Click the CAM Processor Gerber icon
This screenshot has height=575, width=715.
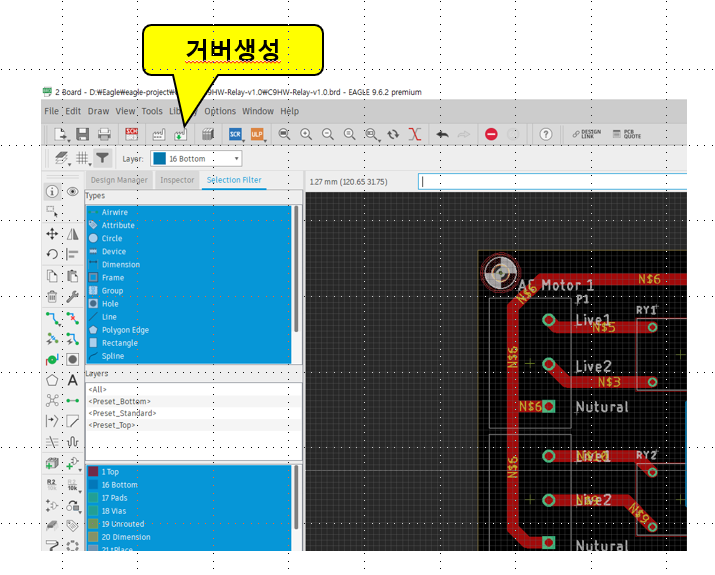click(181, 133)
